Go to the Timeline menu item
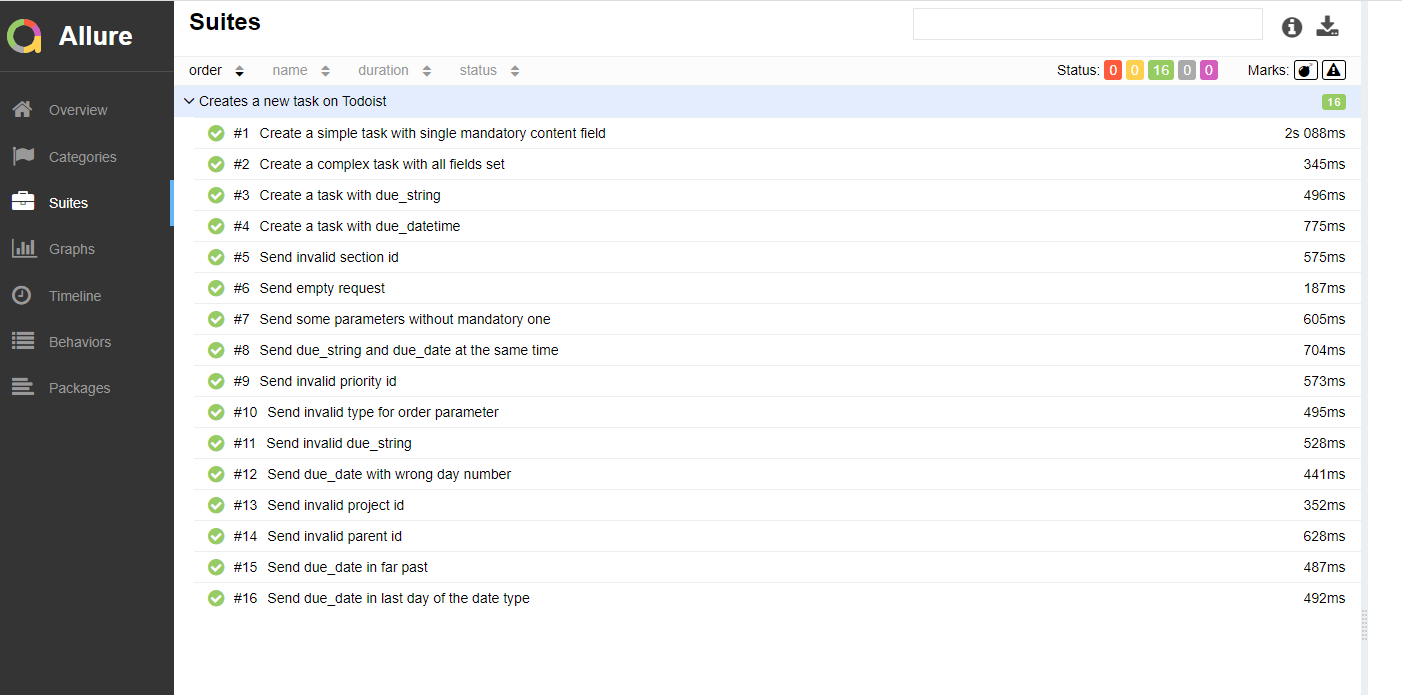 [x=75, y=296]
